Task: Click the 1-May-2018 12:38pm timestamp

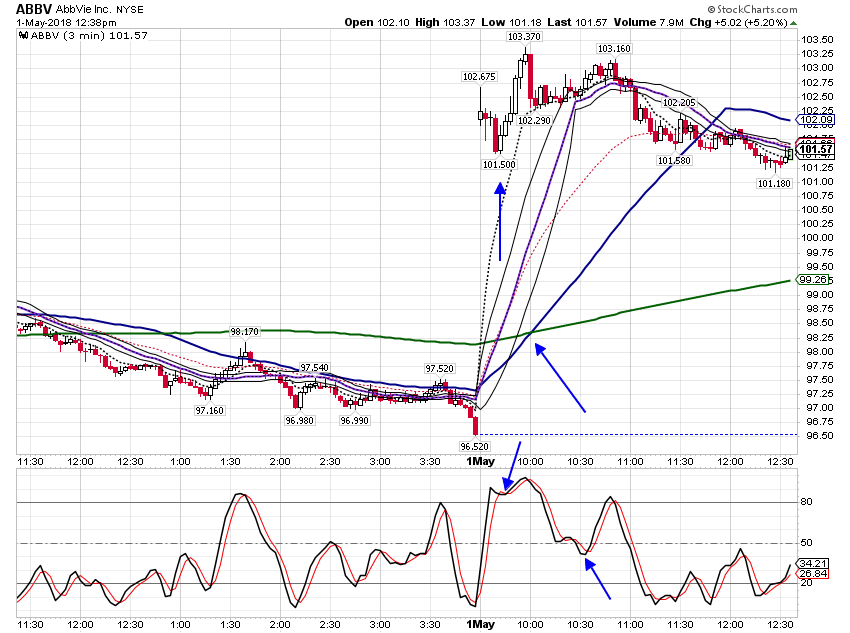Action: click(66, 23)
